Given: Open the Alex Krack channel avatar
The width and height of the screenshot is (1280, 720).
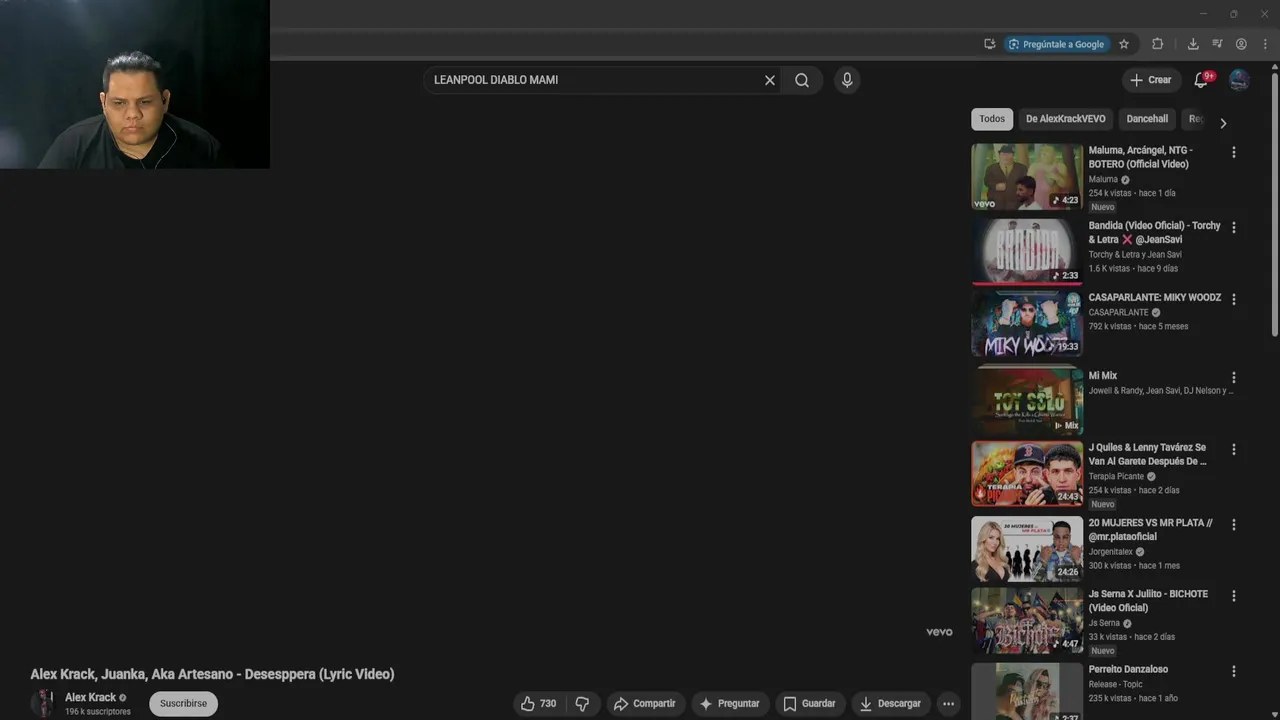Looking at the screenshot, I should click(42, 703).
